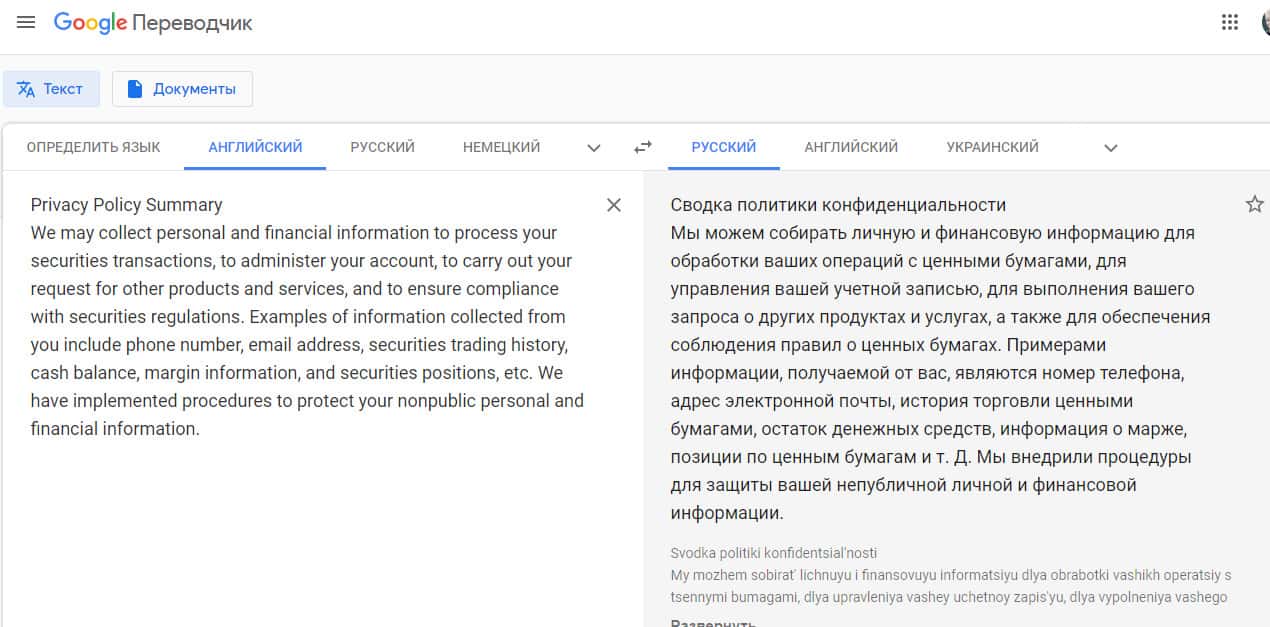Switch to Документы translation mode
This screenshot has height=627, width=1270.
tap(182, 89)
